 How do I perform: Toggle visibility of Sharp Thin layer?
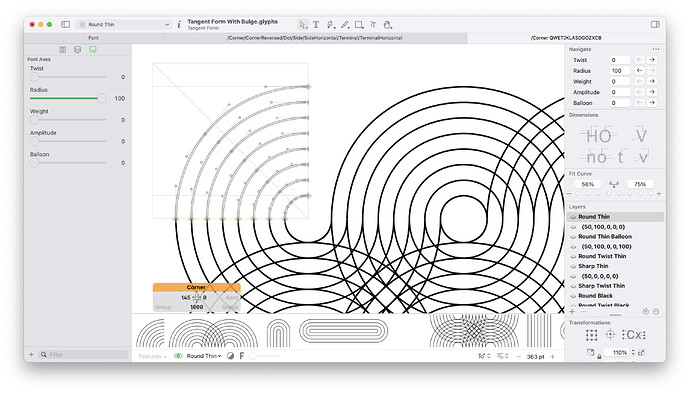573,266
